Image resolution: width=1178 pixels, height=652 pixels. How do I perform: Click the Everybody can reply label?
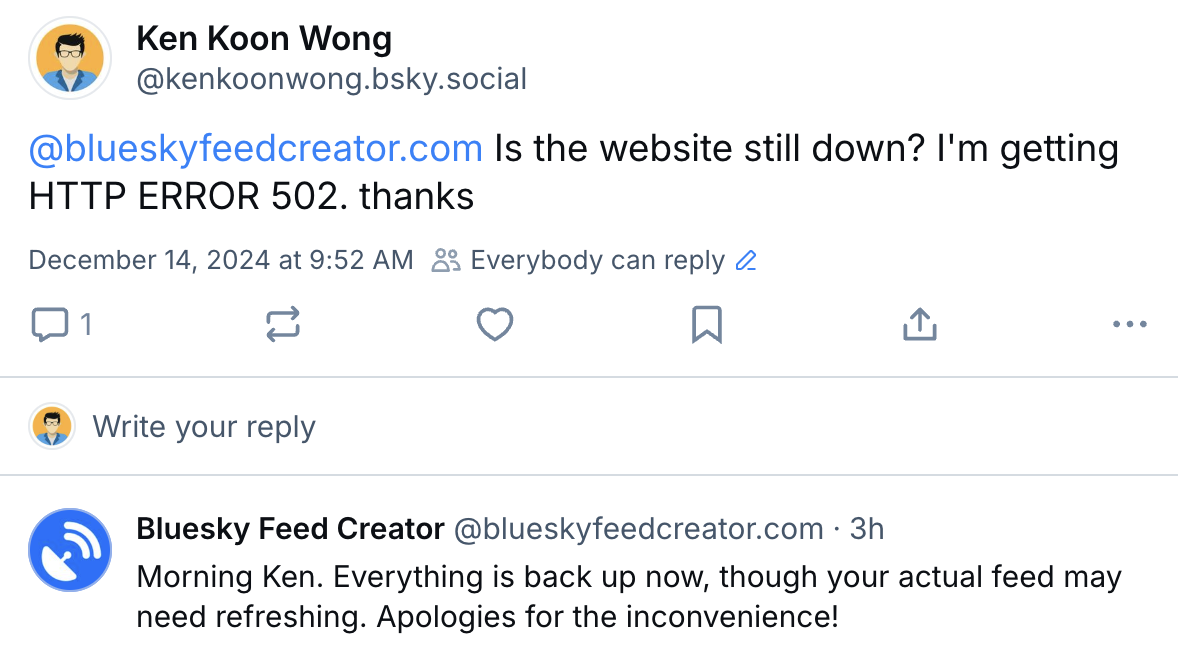pyautogui.click(x=597, y=261)
